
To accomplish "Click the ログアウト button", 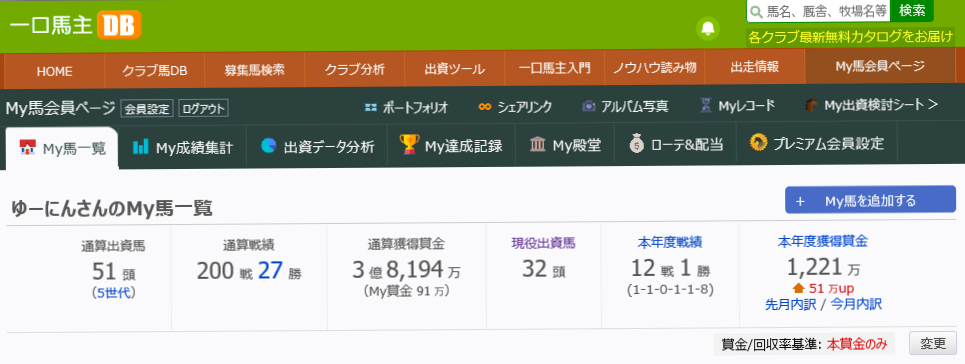I will tap(203, 109).
